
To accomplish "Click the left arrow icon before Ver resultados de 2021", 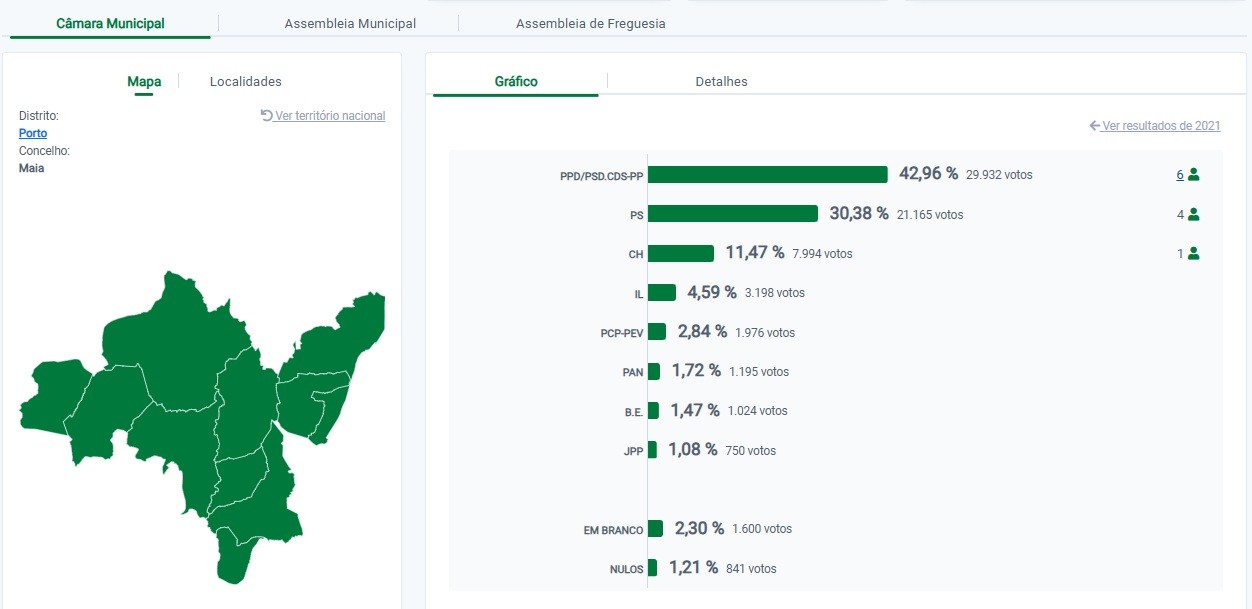I will [x=1095, y=126].
